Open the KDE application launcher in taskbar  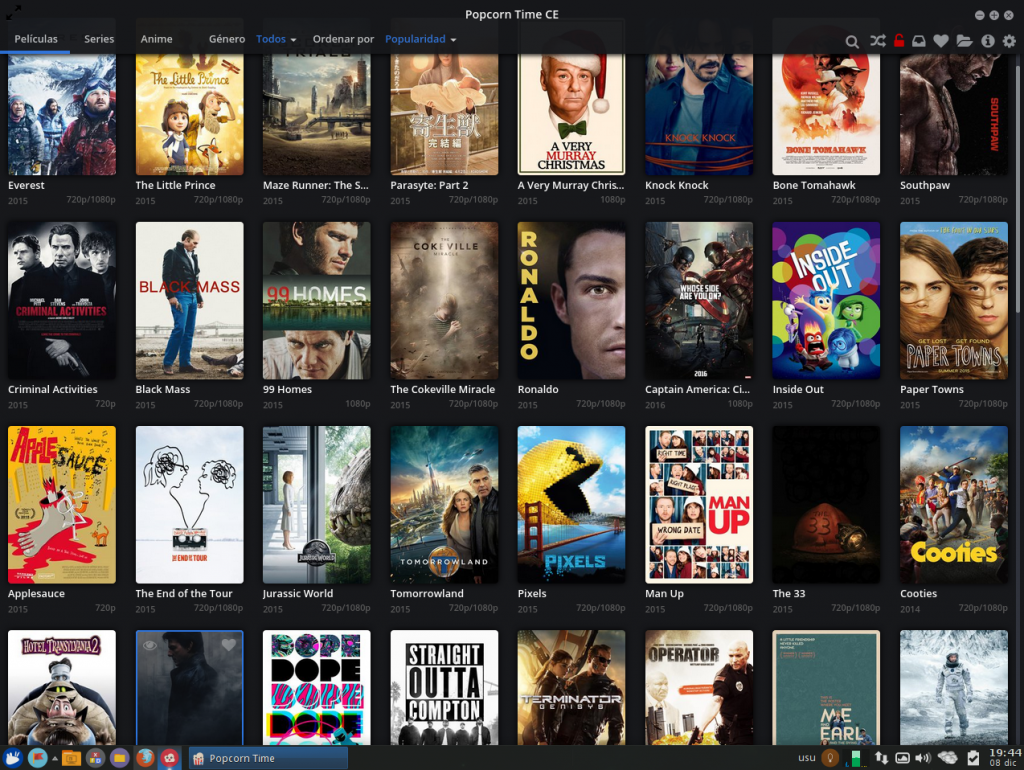[12, 758]
